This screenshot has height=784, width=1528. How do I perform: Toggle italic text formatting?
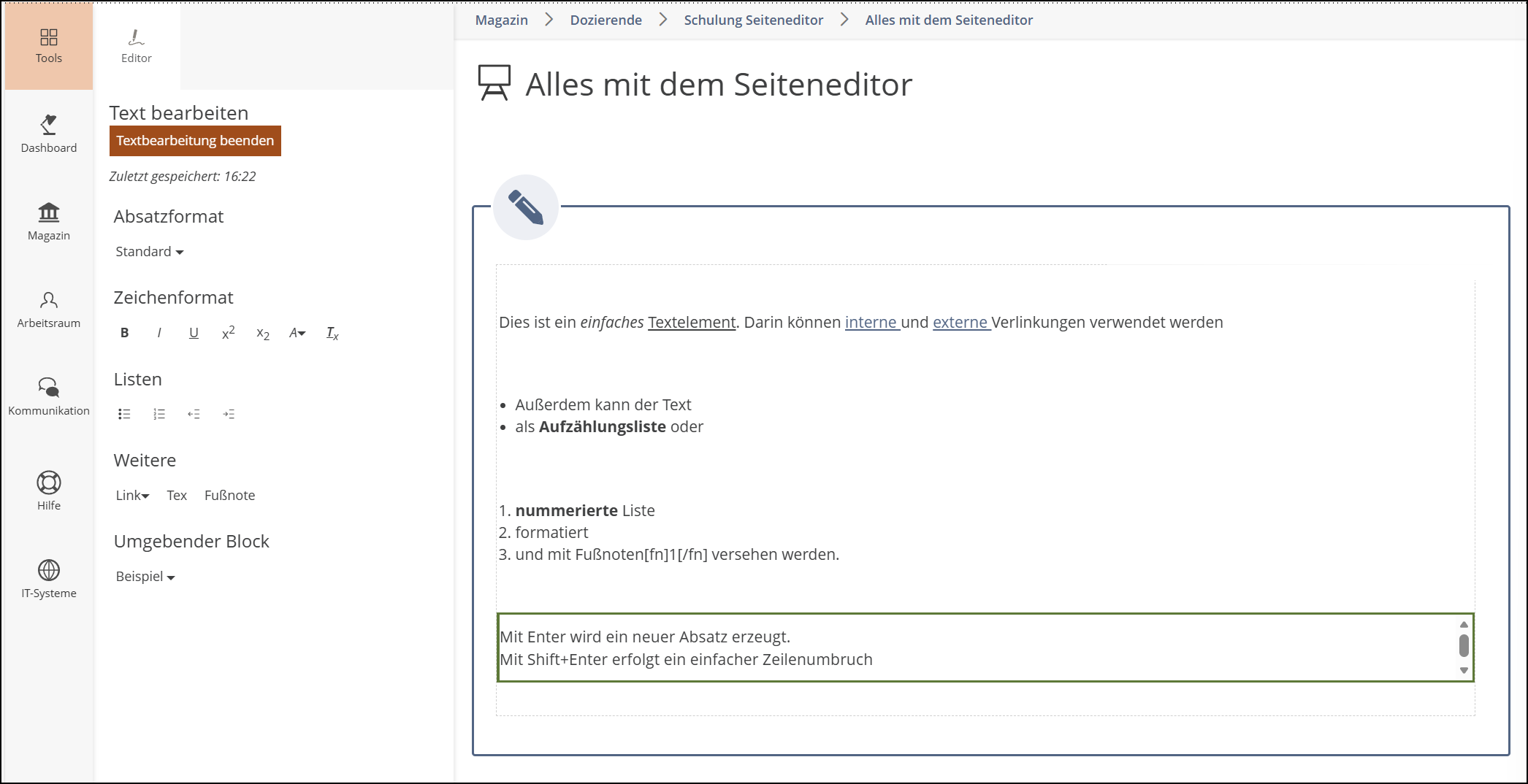tap(159, 333)
